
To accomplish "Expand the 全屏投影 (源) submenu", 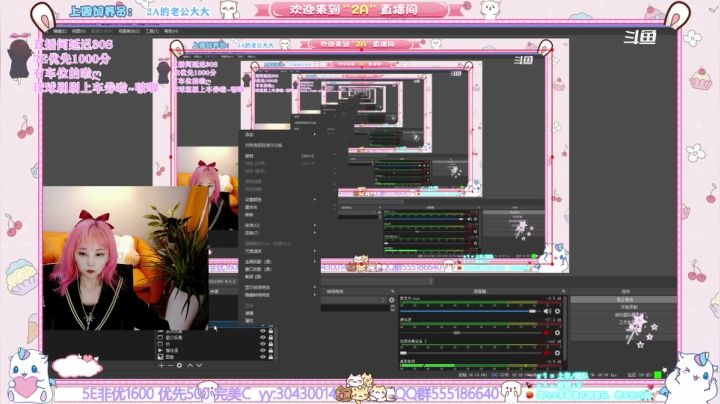I will [280, 262].
